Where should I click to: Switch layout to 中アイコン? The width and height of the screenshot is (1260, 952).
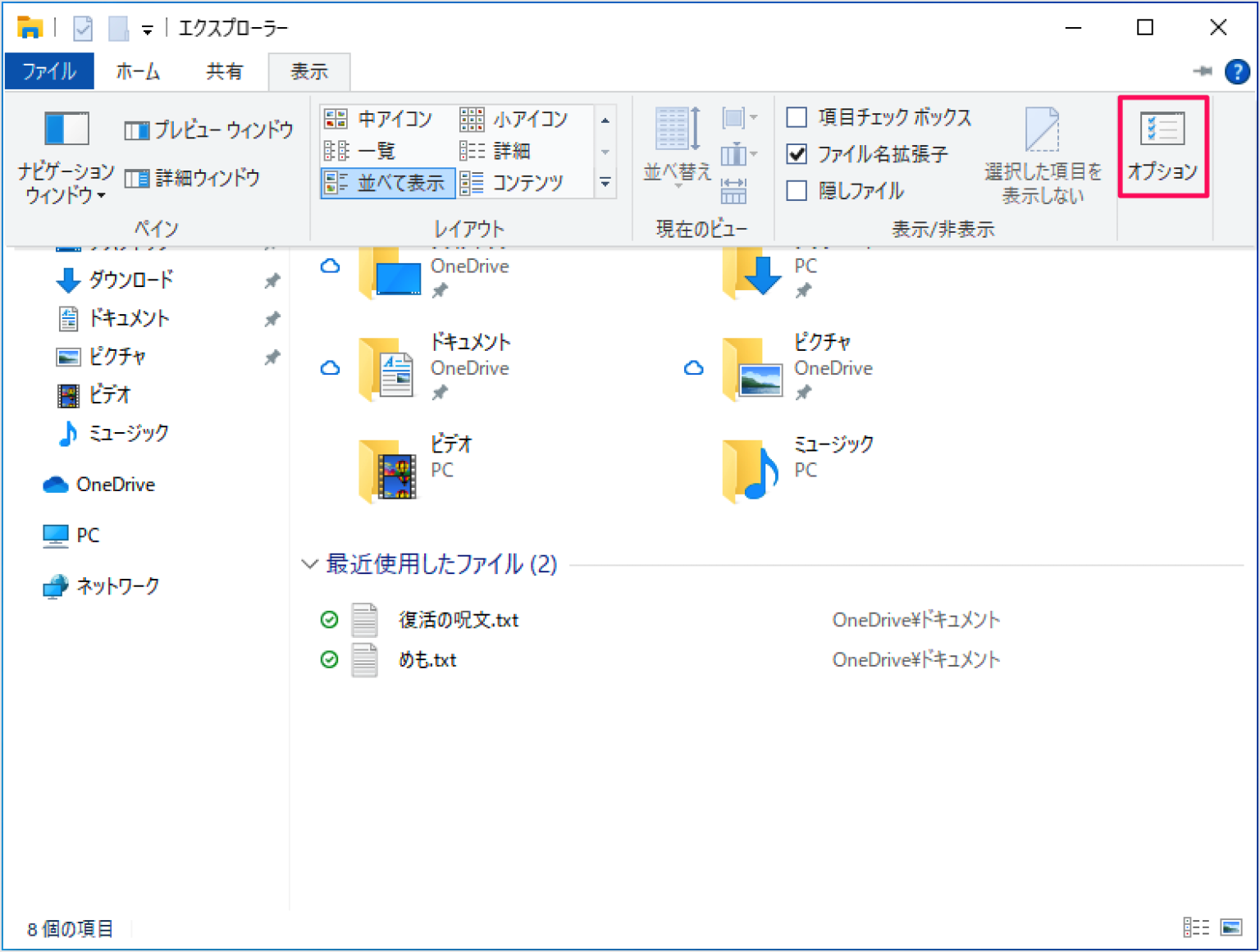(378, 119)
